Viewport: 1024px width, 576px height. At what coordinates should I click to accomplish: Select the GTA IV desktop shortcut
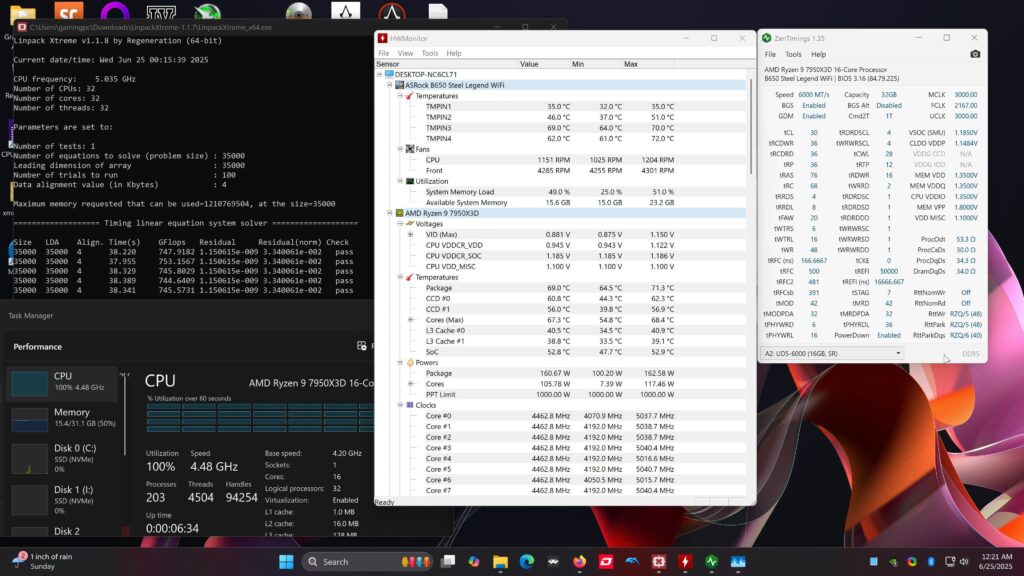point(161,12)
